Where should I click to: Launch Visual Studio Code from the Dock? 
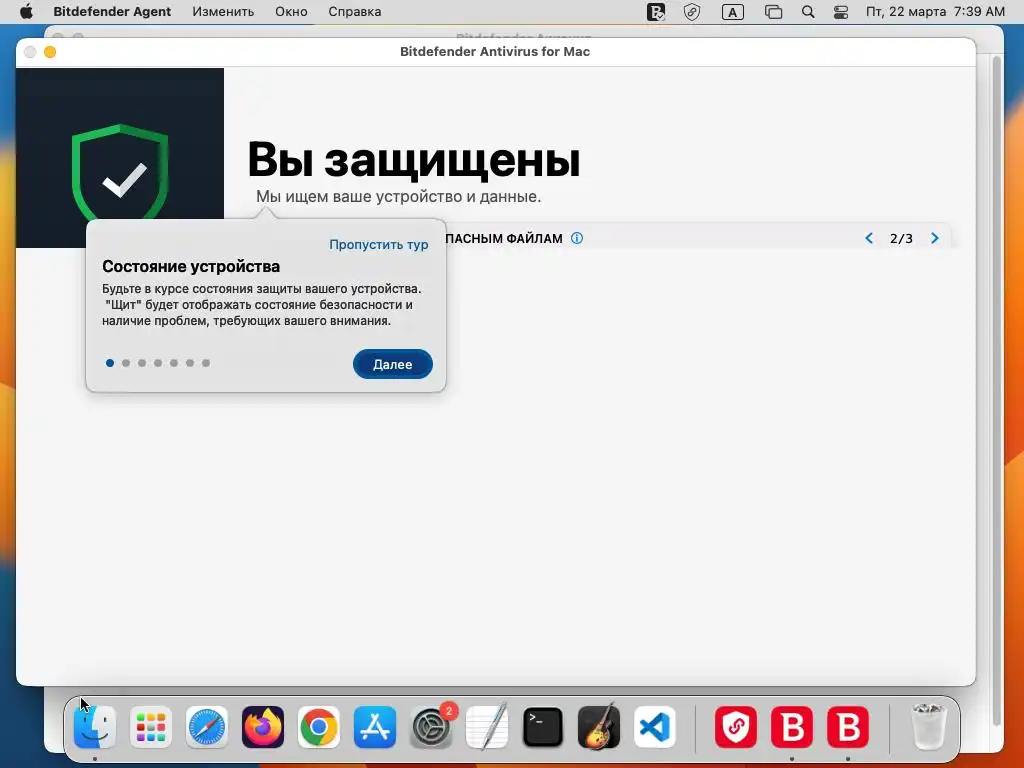(x=655, y=727)
